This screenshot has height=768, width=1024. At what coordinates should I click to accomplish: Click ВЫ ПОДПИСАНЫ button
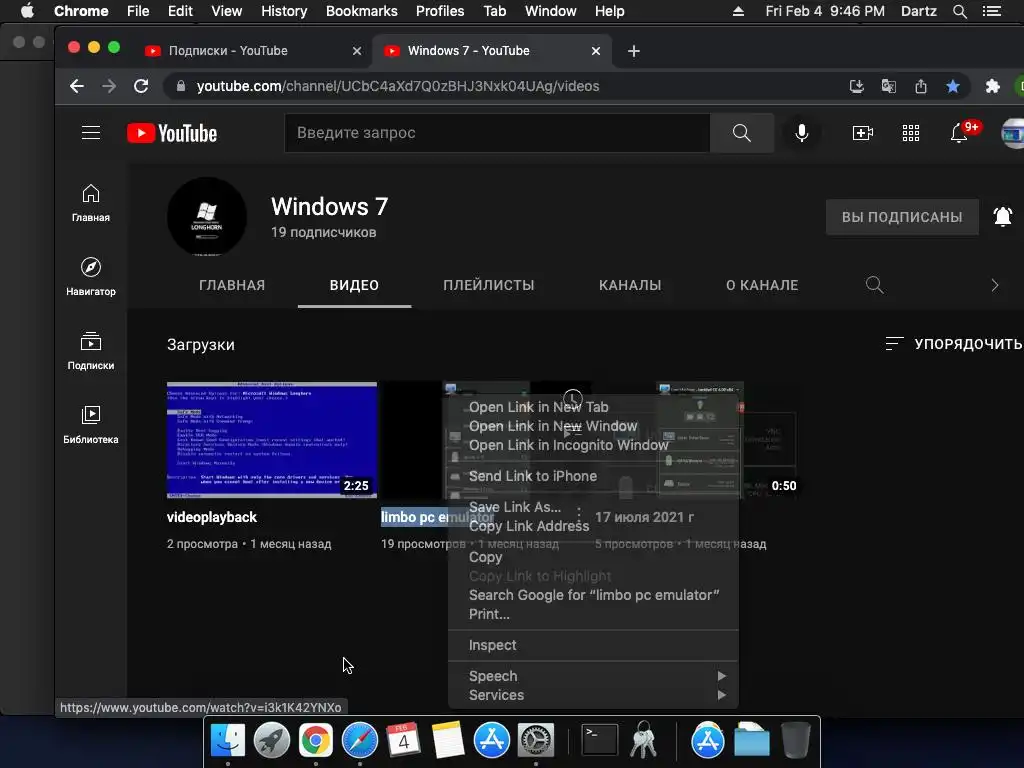click(902, 217)
